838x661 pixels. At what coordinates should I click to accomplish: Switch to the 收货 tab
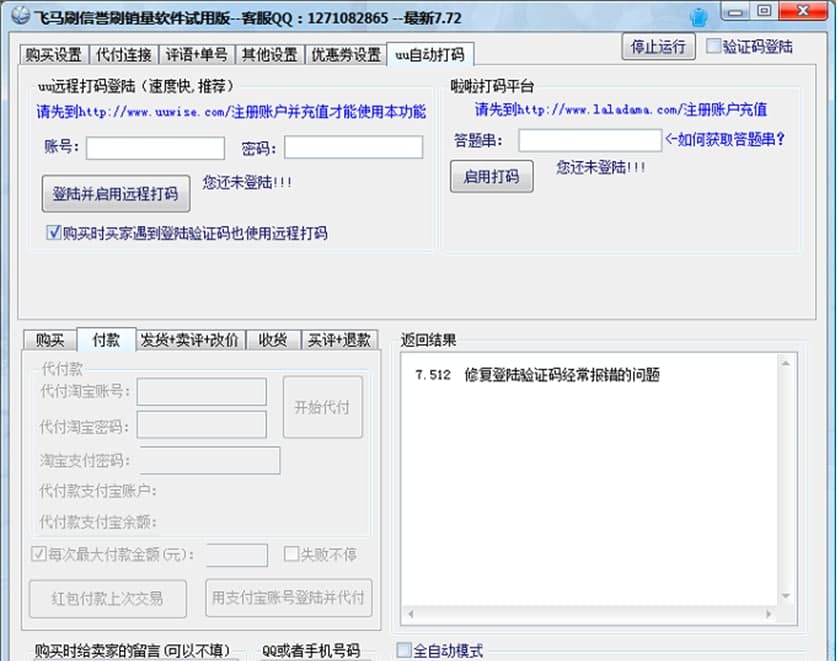273,340
